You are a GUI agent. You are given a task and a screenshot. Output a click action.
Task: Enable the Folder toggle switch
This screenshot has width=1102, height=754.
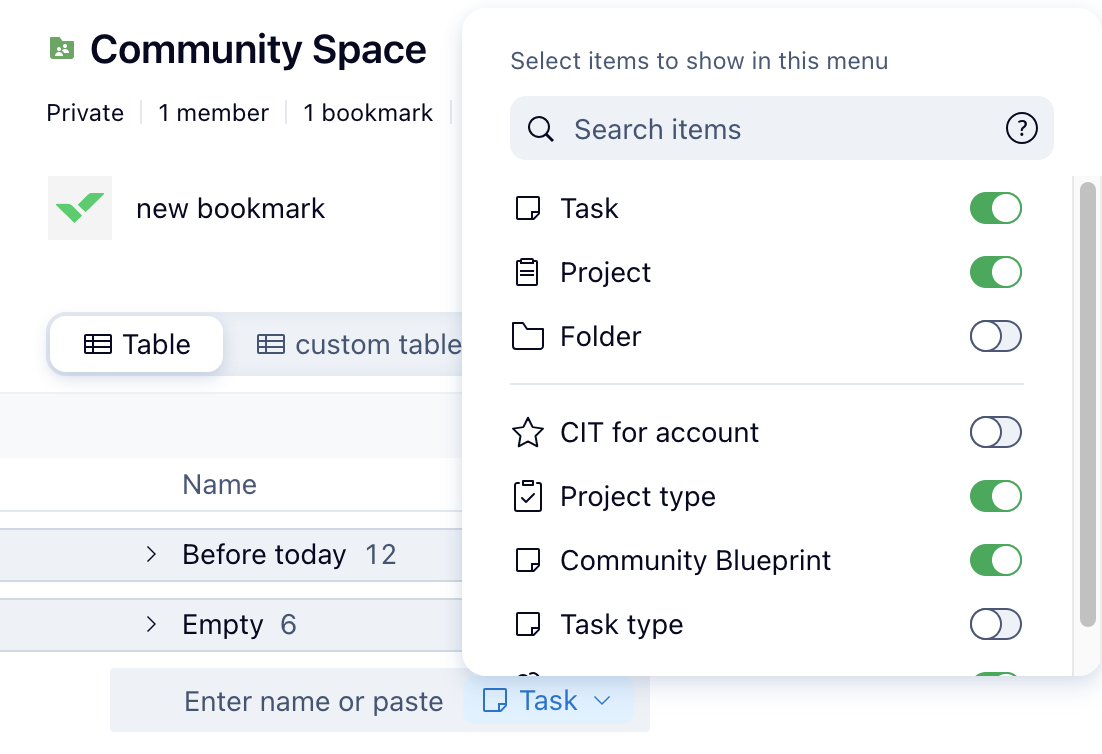pyautogui.click(x=995, y=337)
